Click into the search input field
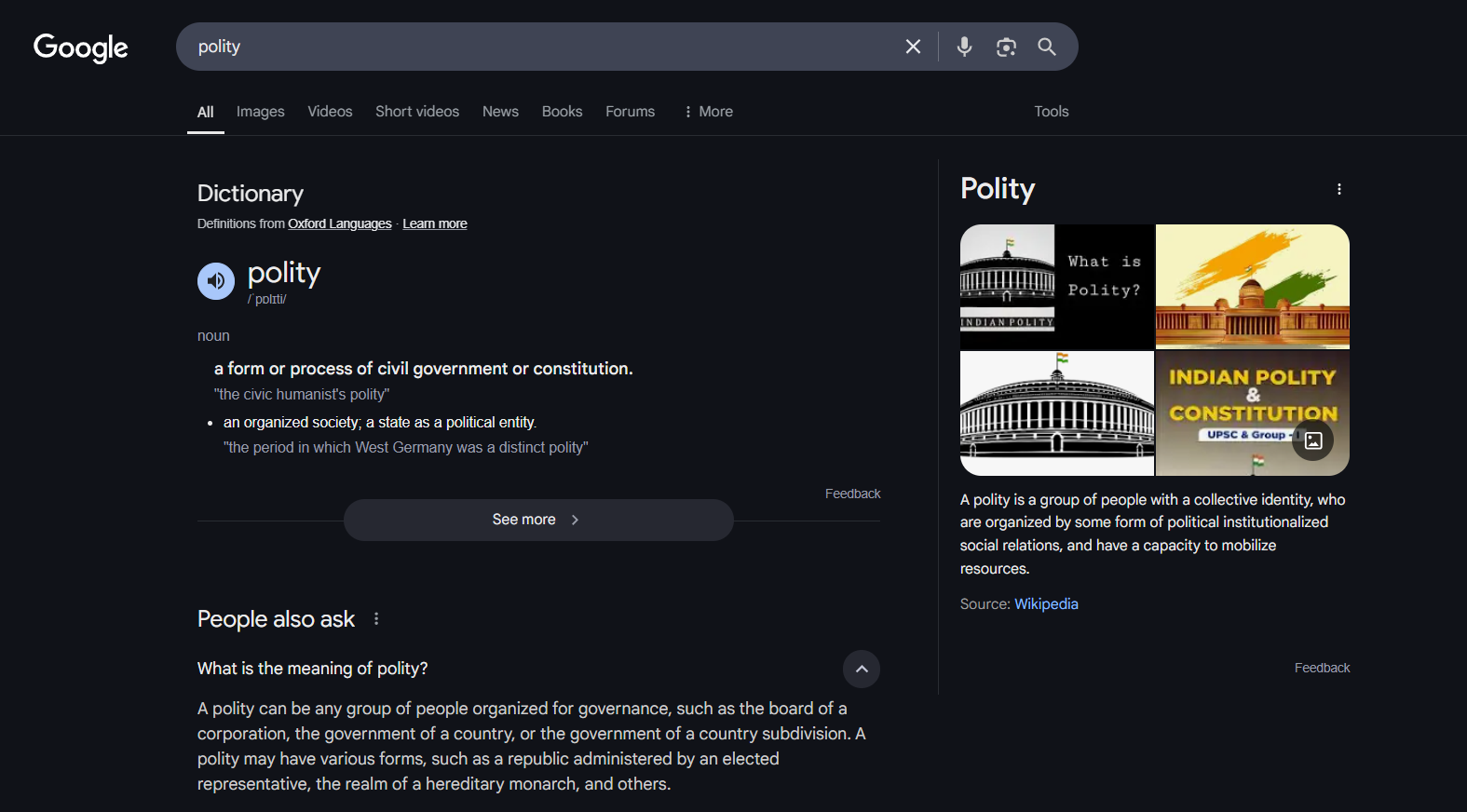 click(x=540, y=47)
